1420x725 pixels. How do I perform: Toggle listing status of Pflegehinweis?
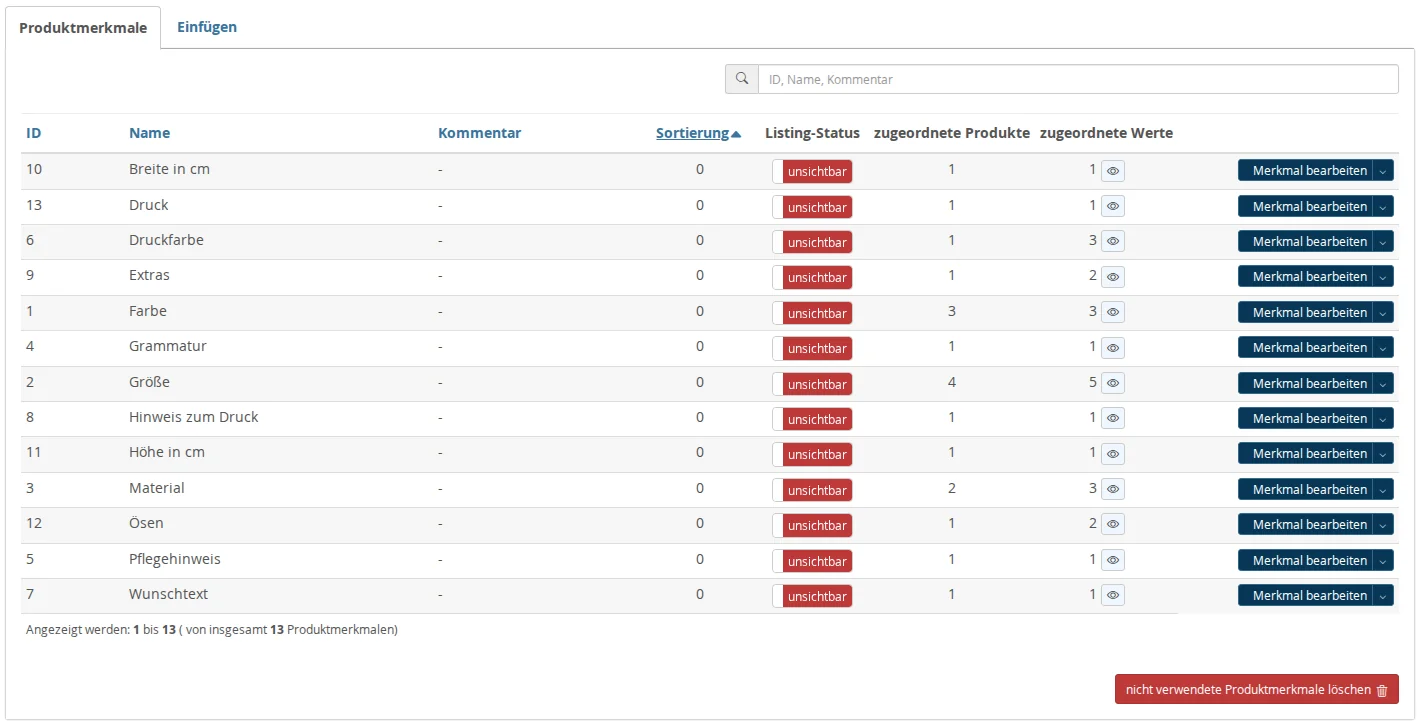[x=812, y=561]
